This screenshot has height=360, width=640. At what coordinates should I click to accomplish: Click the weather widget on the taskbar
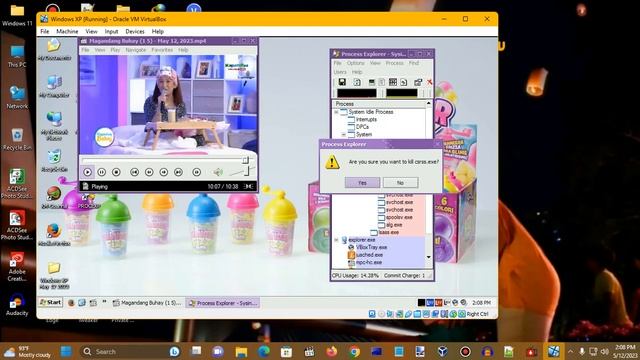pos(27,351)
